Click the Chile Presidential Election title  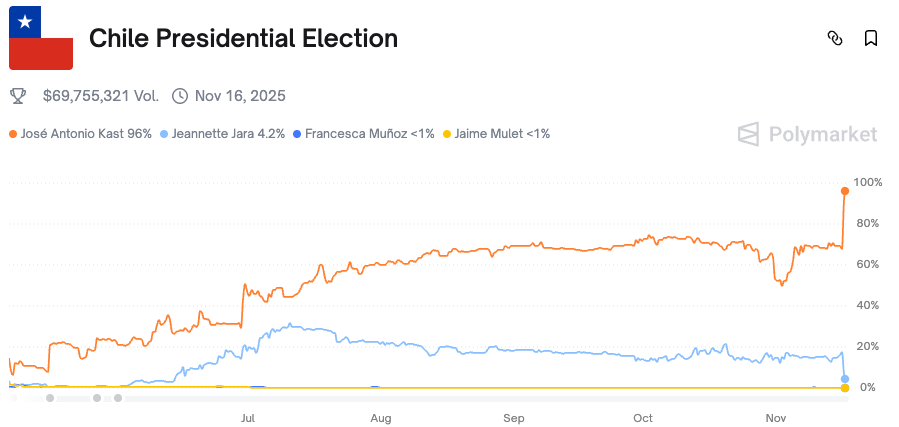point(243,38)
